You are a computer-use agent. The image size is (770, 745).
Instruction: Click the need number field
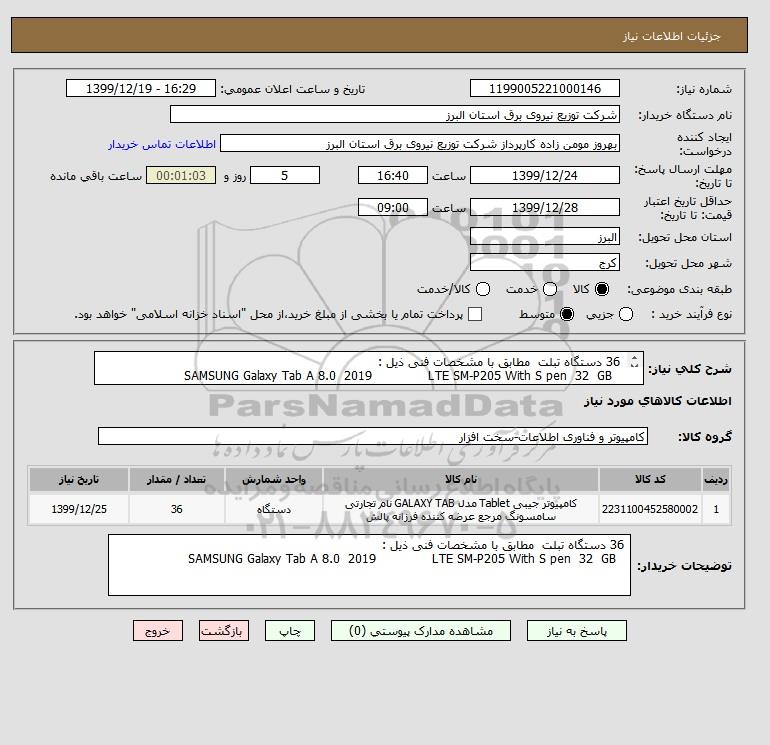[545, 88]
